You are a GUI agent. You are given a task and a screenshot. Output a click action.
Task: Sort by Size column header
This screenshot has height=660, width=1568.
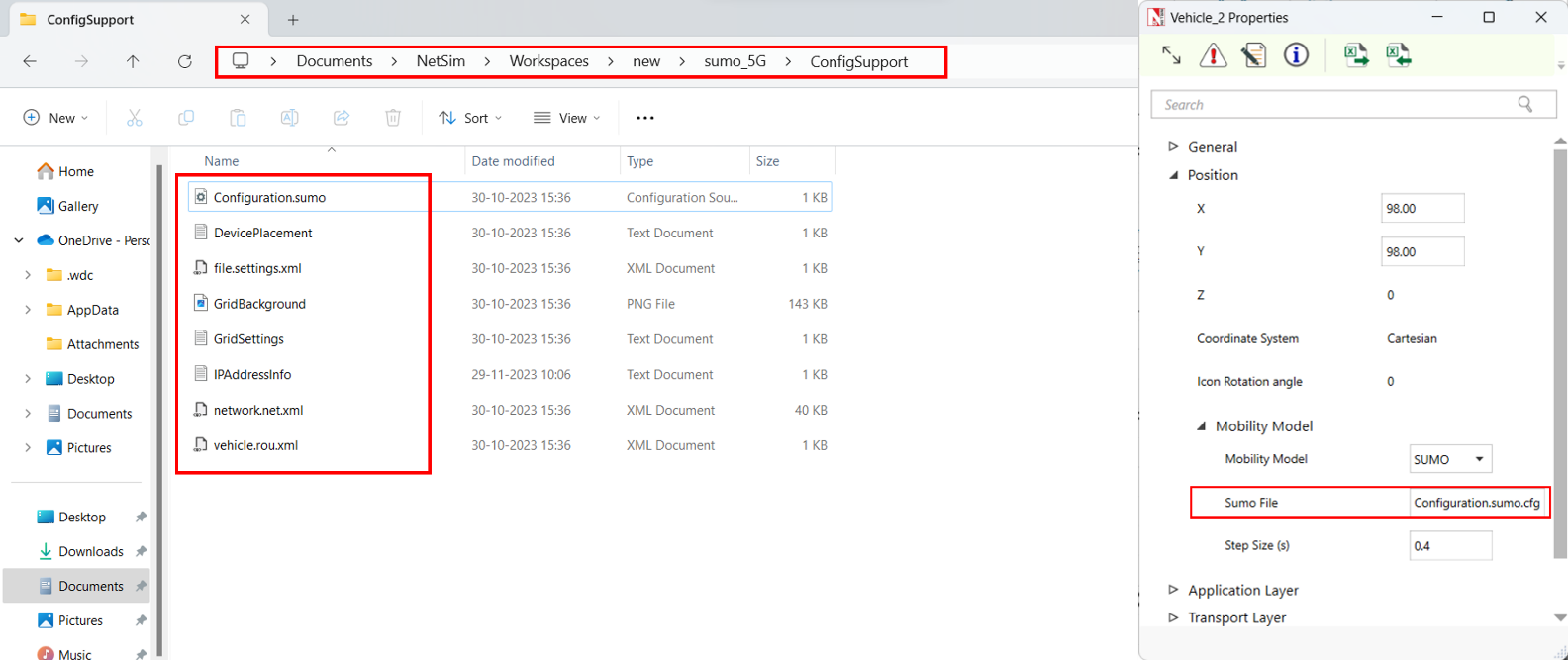tap(767, 161)
